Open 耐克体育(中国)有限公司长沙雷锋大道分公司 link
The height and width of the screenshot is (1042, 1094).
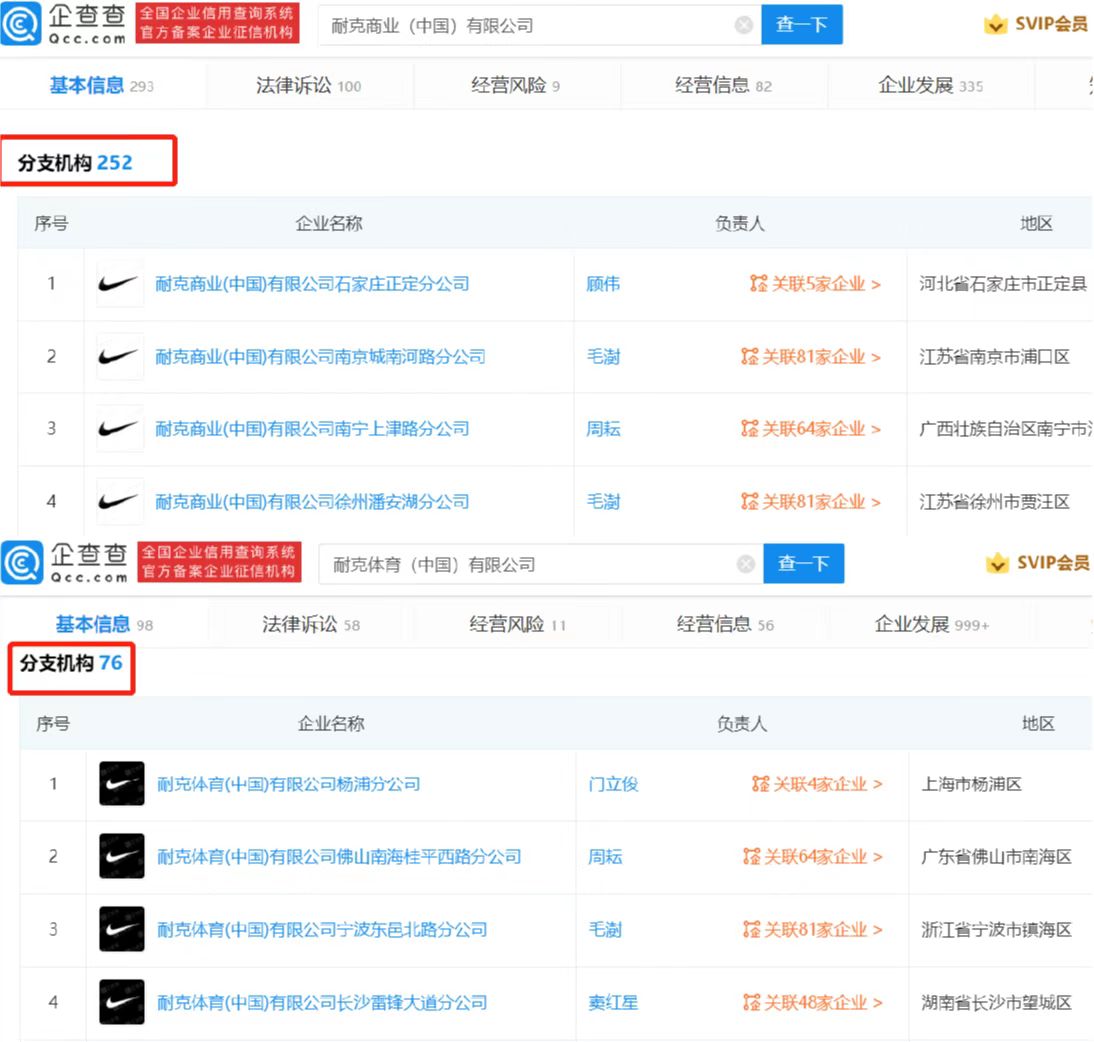pos(322,1003)
